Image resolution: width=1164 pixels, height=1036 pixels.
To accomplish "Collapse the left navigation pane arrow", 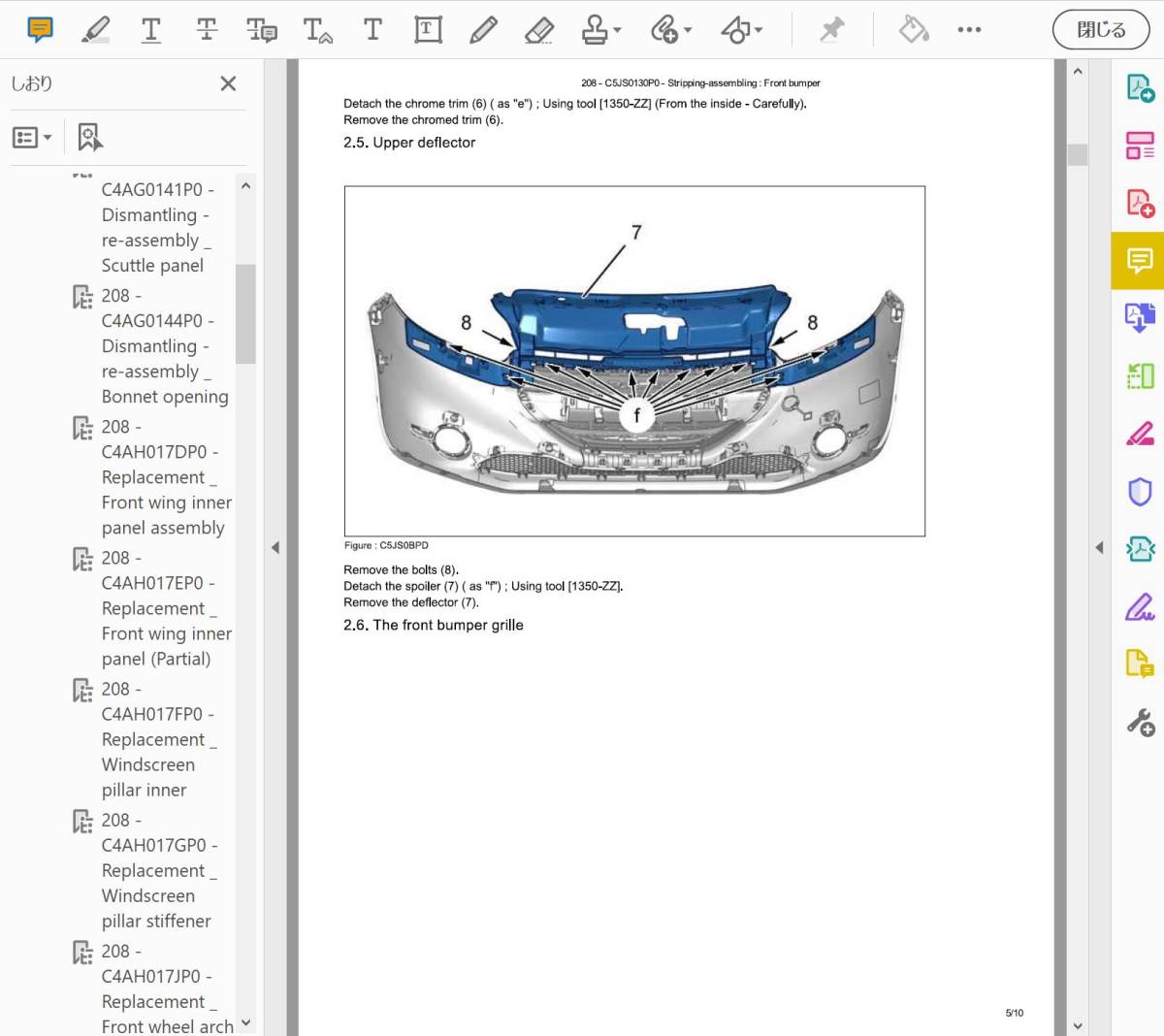I will (x=275, y=547).
